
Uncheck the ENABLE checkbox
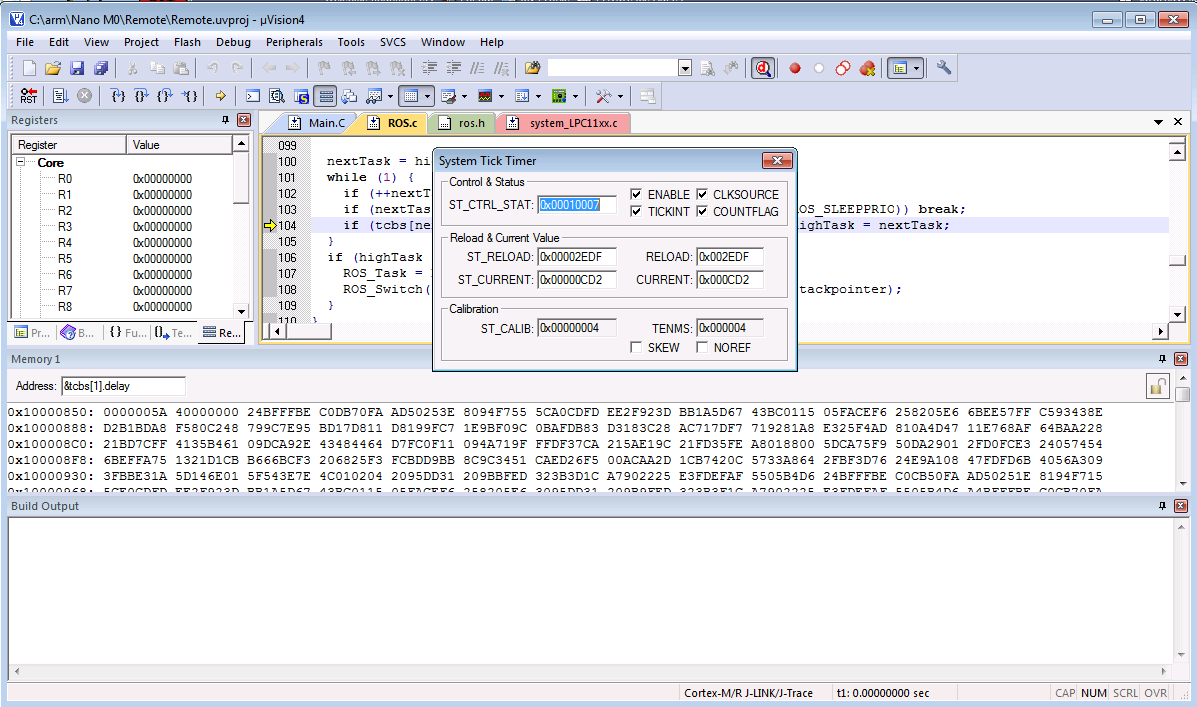636,194
